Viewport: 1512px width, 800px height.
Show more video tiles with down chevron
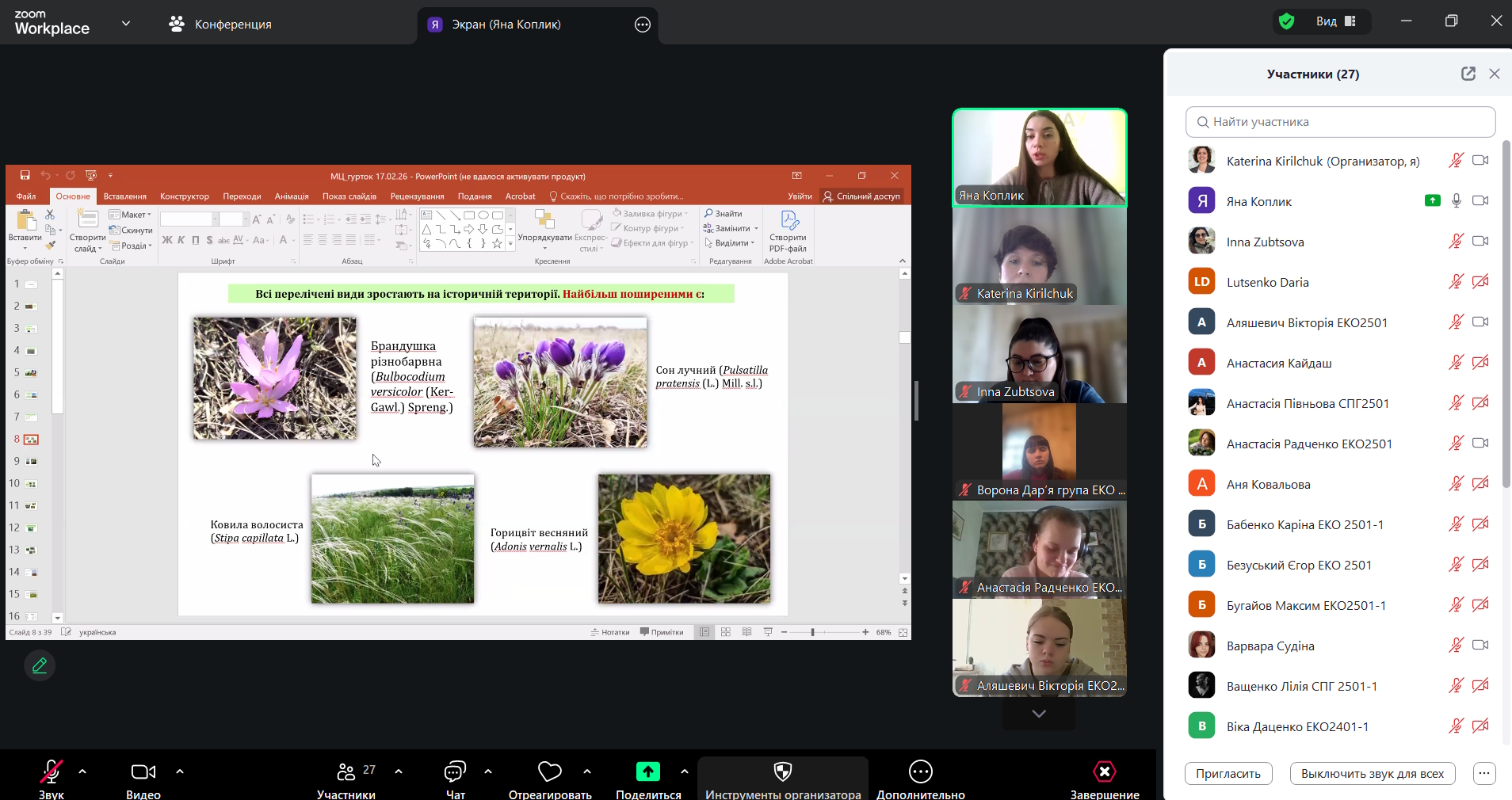(1038, 714)
